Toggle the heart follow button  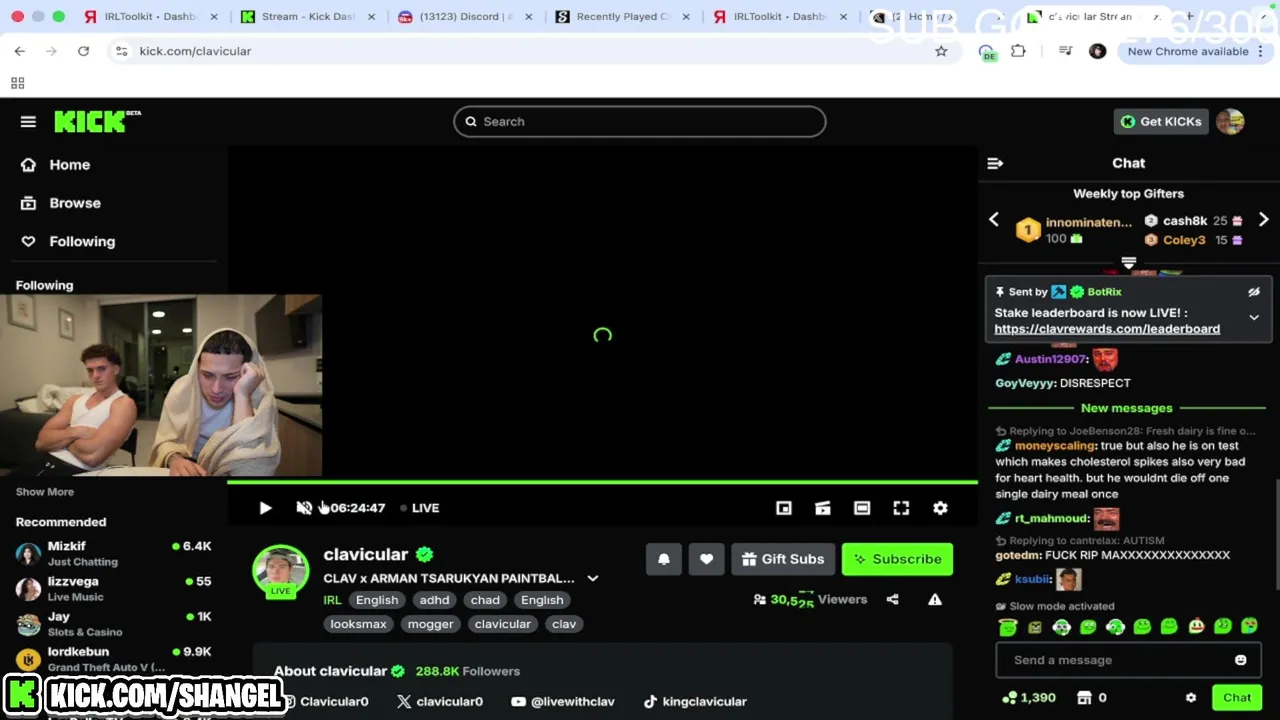click(706, 559)
